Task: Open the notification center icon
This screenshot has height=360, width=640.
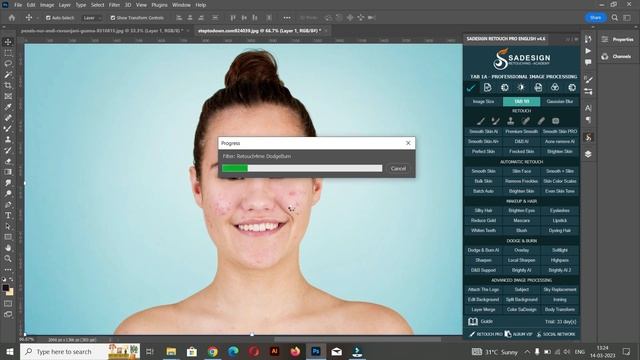Action: [x=626, y=351]
